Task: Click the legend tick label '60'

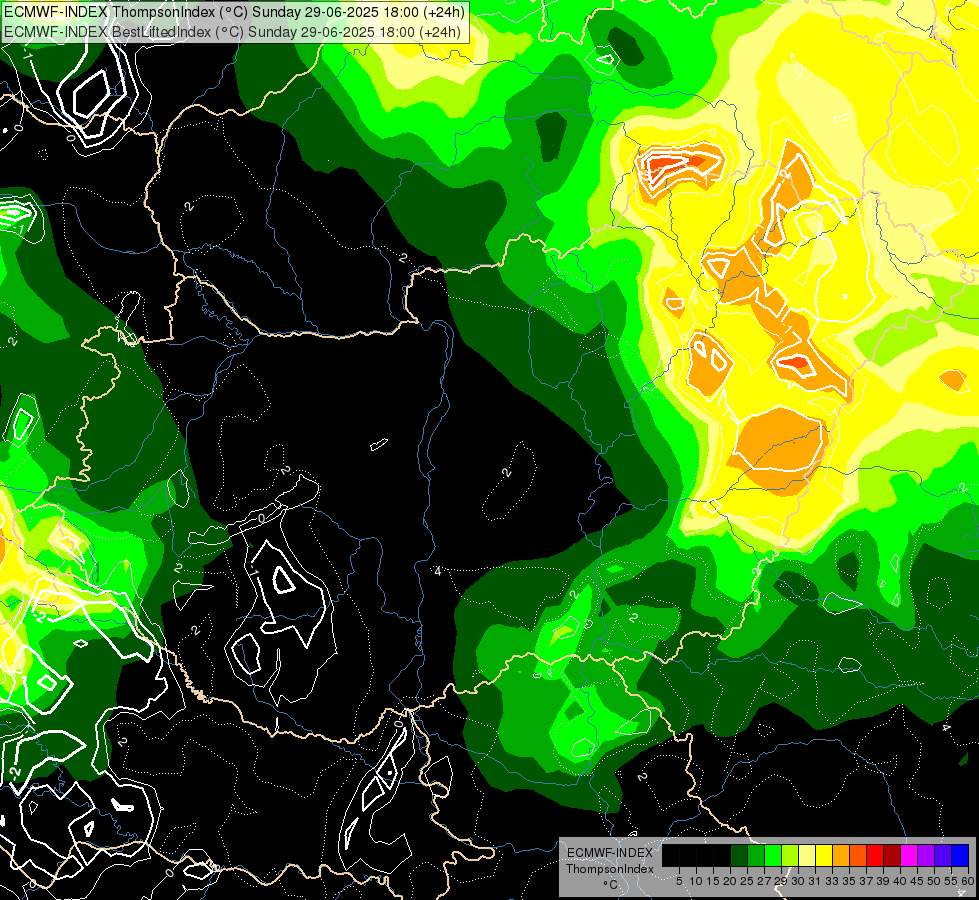Action: pos(967,881)
